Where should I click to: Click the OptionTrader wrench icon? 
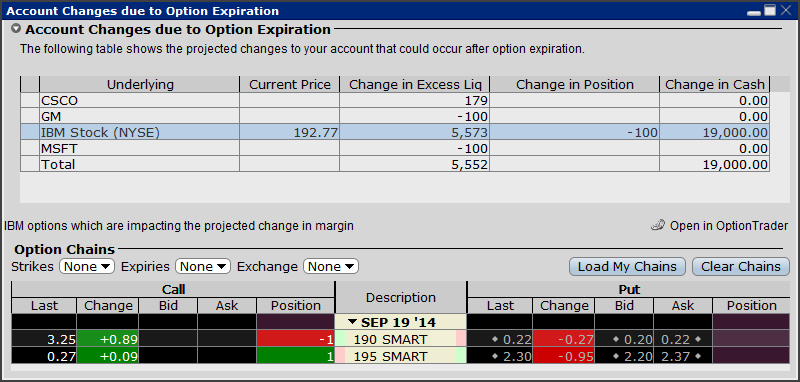click(x=658, y=225)
